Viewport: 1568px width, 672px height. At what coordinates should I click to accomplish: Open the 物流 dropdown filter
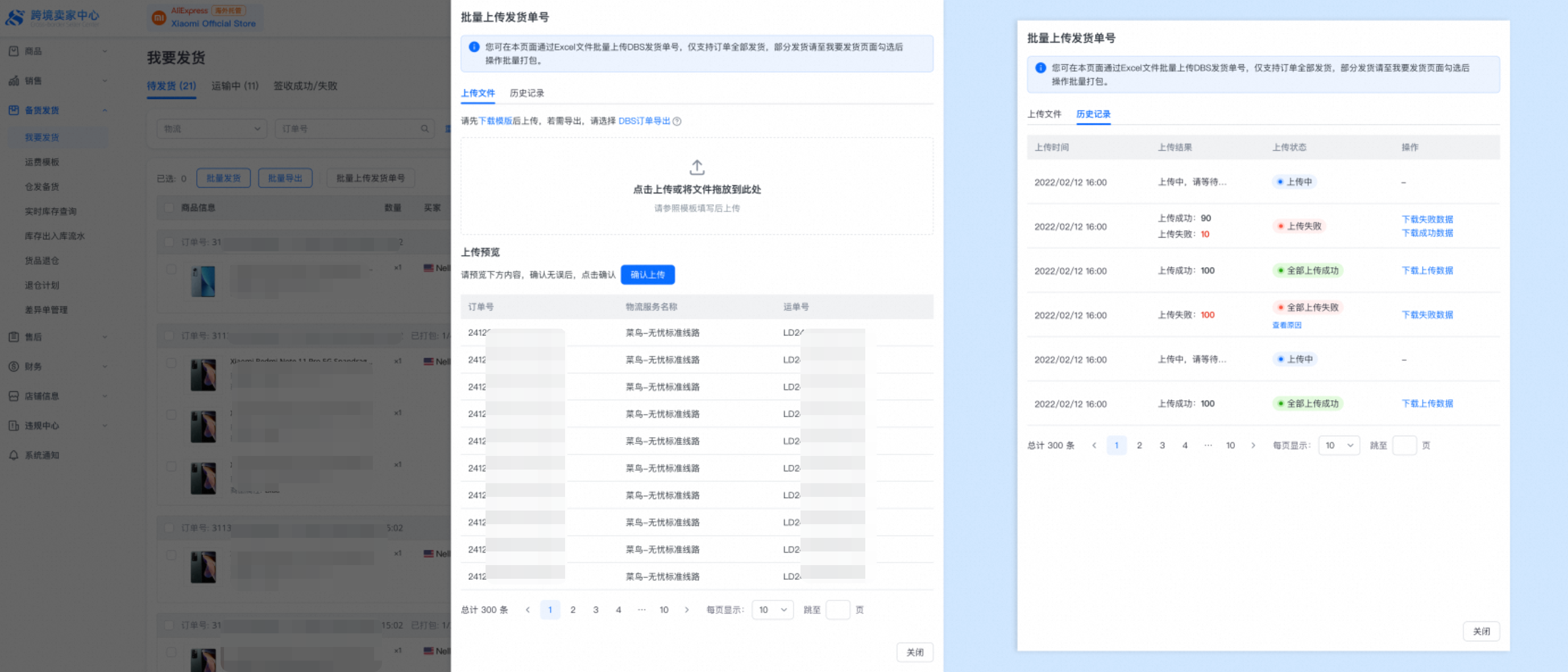(x=210, y=129)
